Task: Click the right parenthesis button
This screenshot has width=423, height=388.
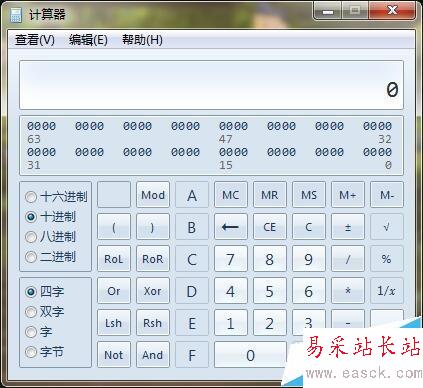Action: (153, 227)
